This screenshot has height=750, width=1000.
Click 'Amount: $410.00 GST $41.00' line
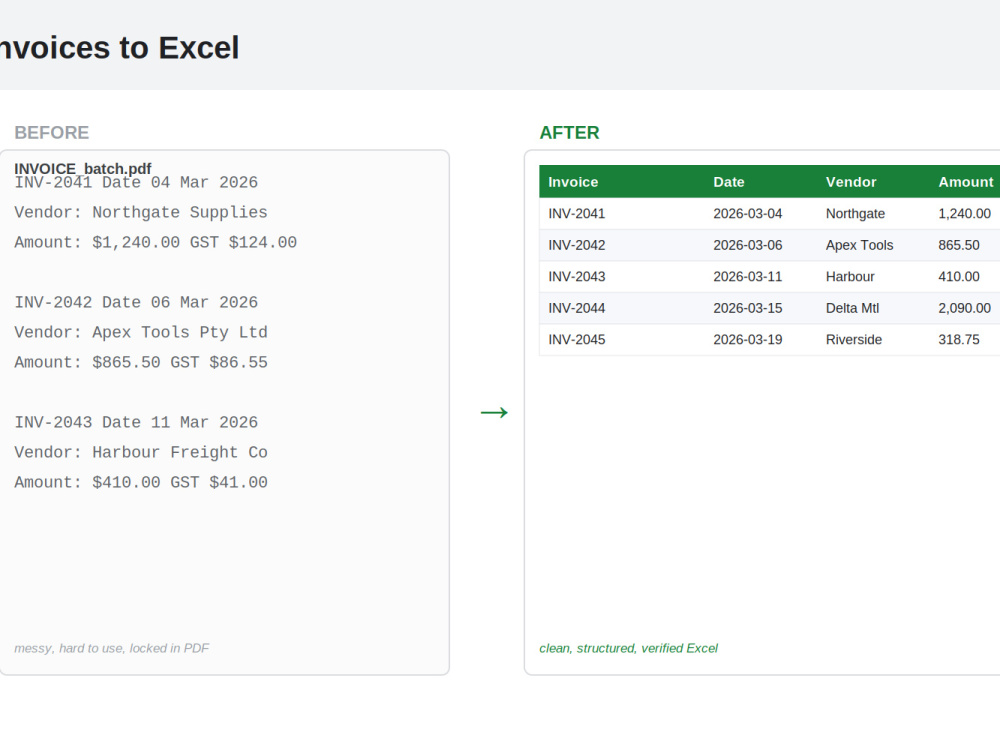pyautogui.click(x=141, y=482)
